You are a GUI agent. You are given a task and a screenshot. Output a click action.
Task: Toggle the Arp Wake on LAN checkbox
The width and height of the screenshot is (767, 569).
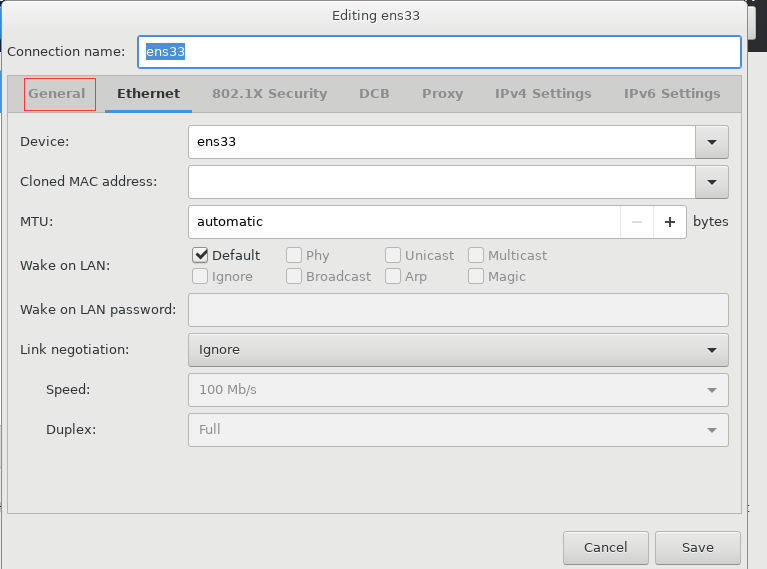point(393,276)
